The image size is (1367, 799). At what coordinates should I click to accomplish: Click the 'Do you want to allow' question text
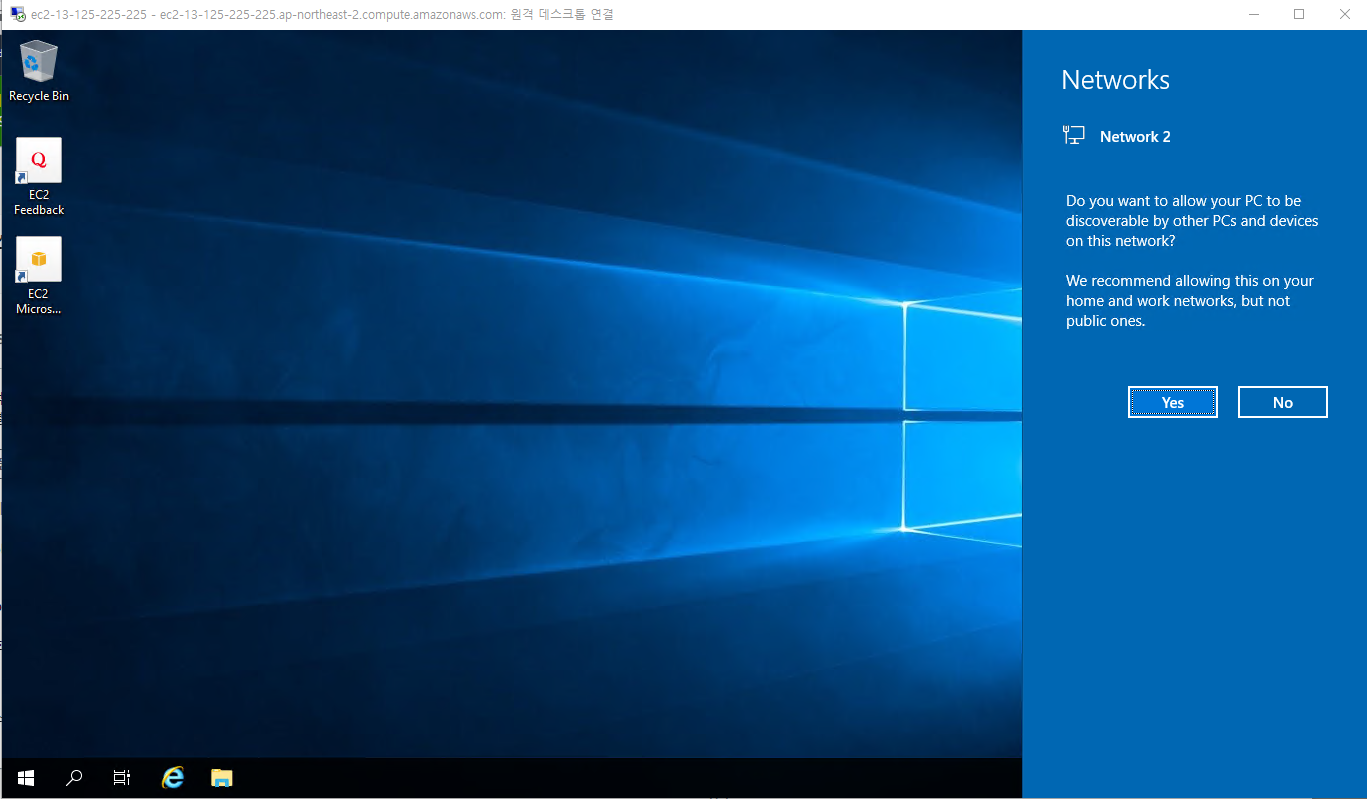point(1192,221)
